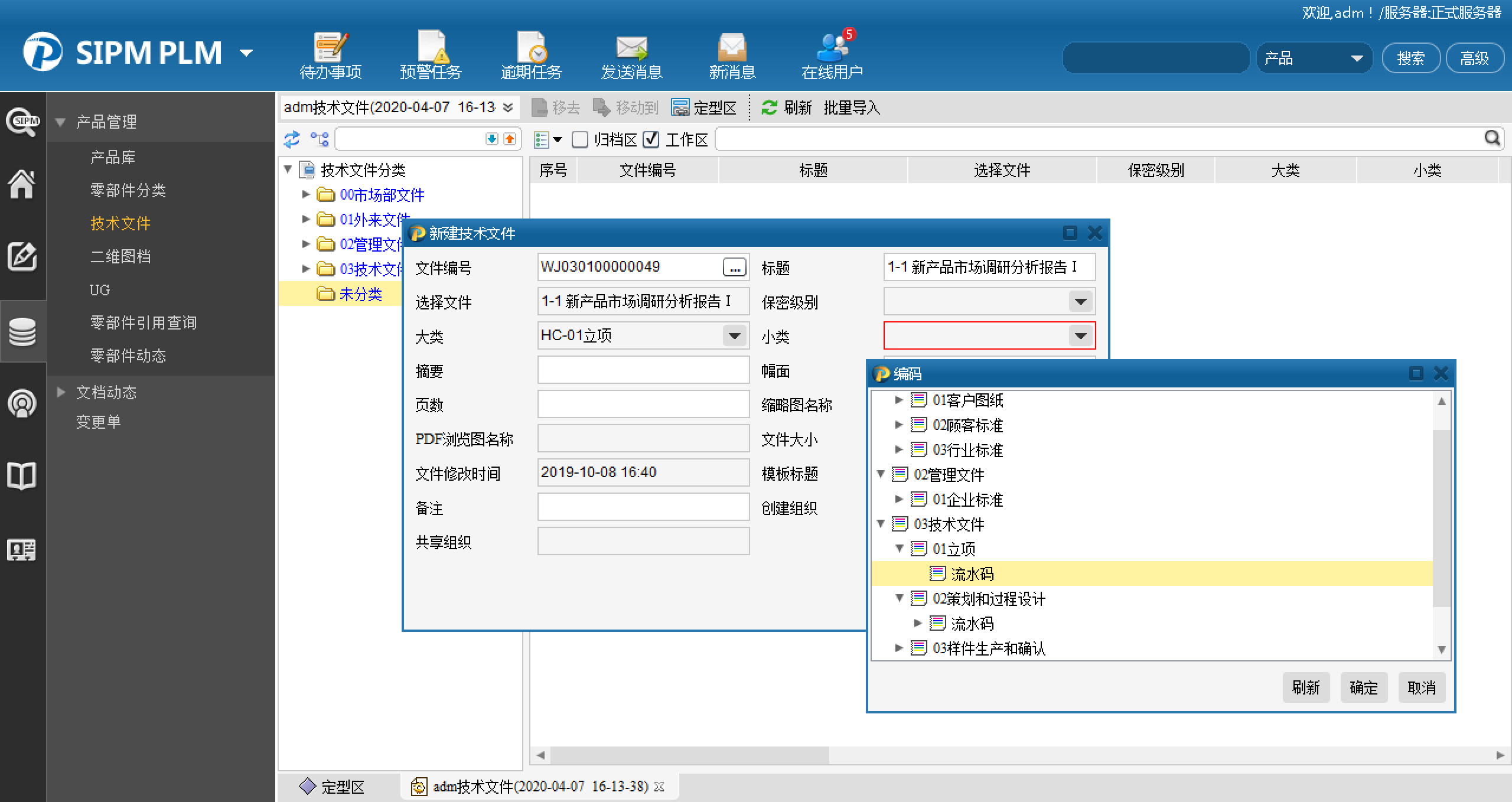Click the tree refresh arrows icon
Viewport: 1512px width, 802px height.
point(292,139)
